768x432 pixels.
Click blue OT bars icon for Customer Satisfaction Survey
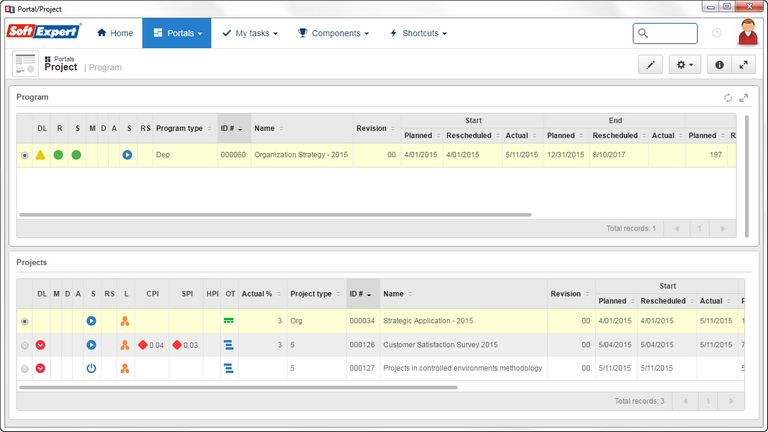coord(229,345)
